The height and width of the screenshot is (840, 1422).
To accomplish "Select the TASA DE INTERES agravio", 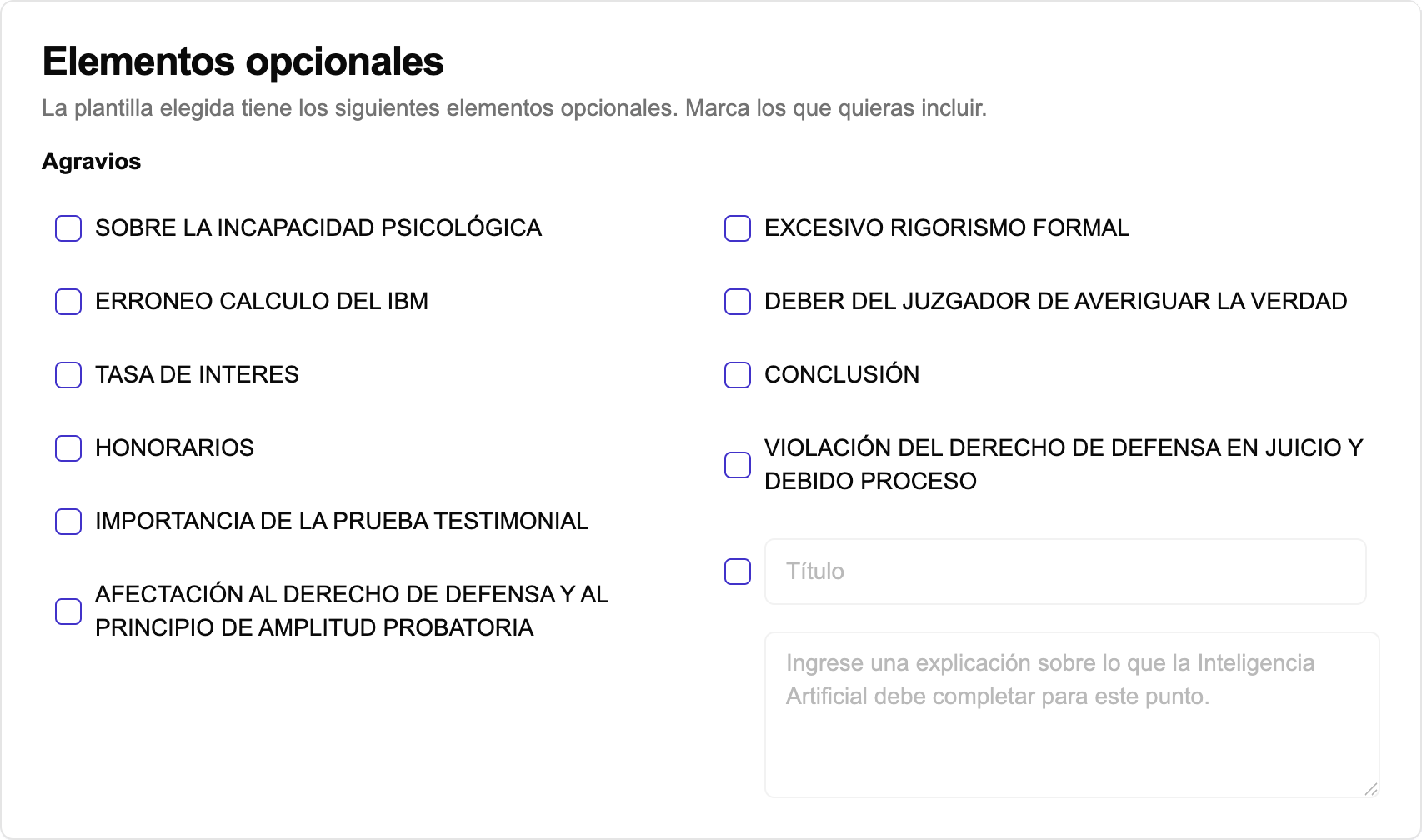I will pos(68,375).
